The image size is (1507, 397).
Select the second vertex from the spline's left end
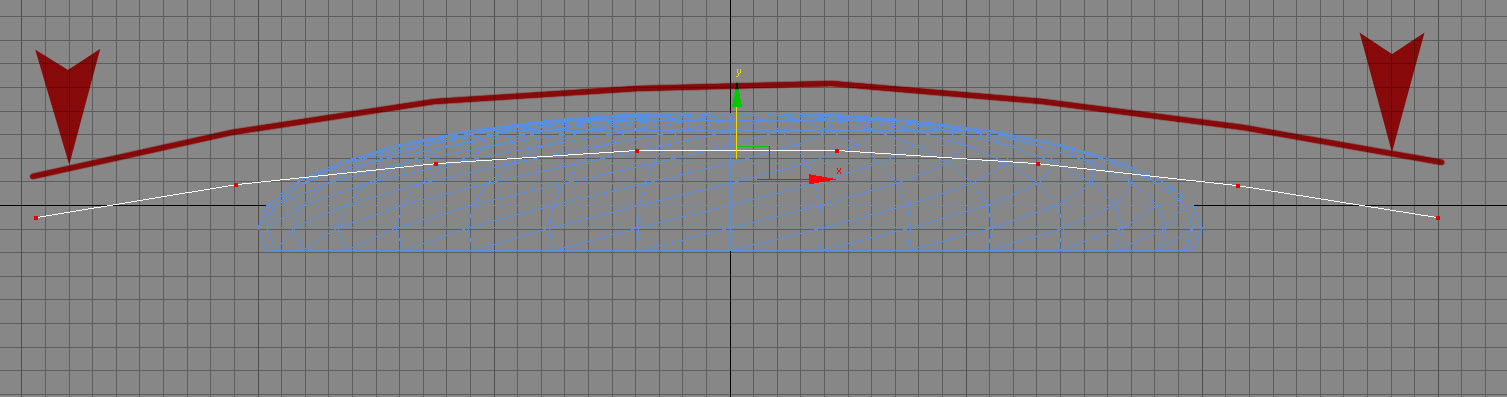(x=235, y=185)
